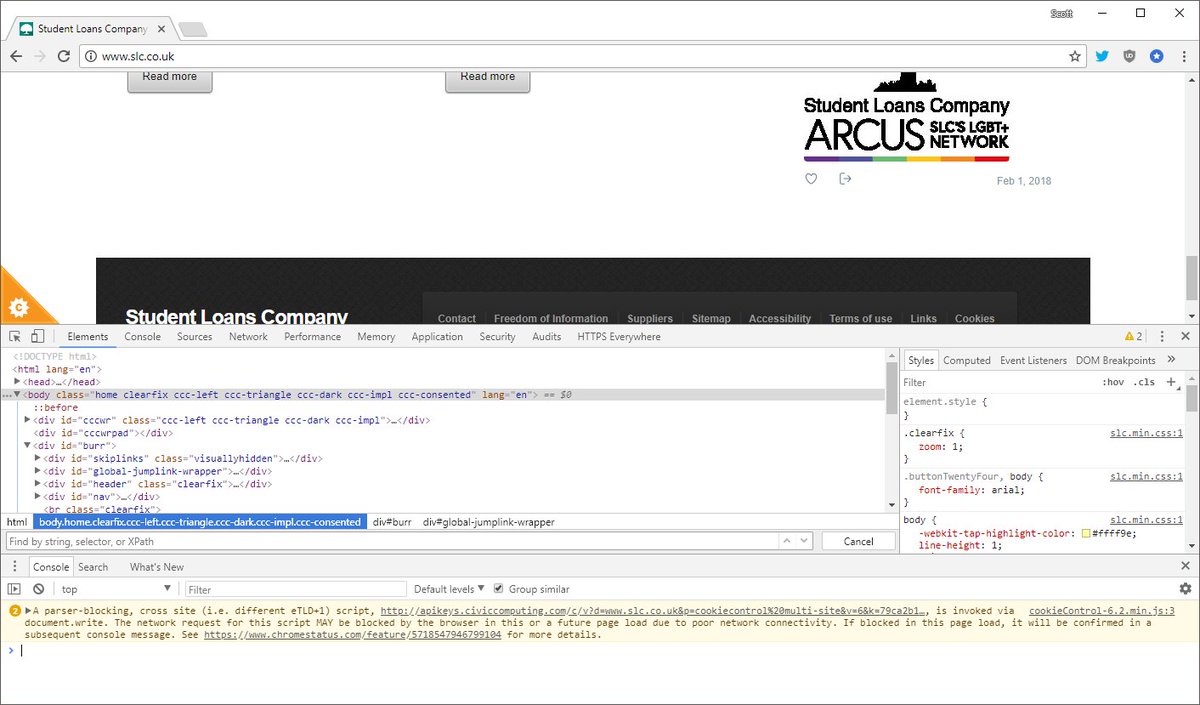
Task: Open the Application tab
Action: [437, 337]
